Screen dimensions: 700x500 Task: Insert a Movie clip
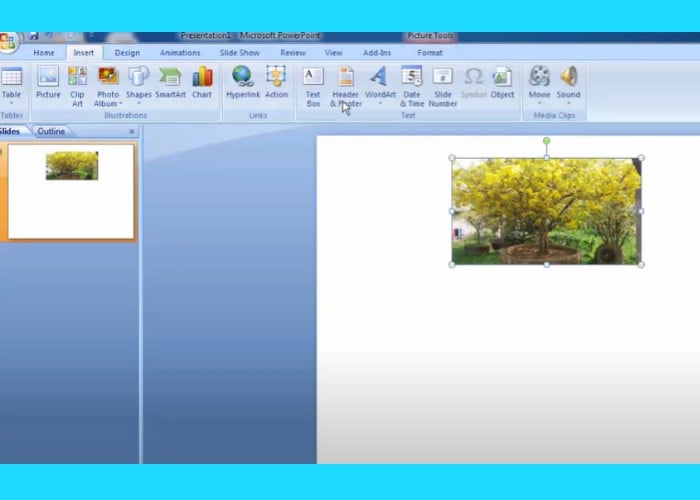pyautogui.click(x=539, y=85)
